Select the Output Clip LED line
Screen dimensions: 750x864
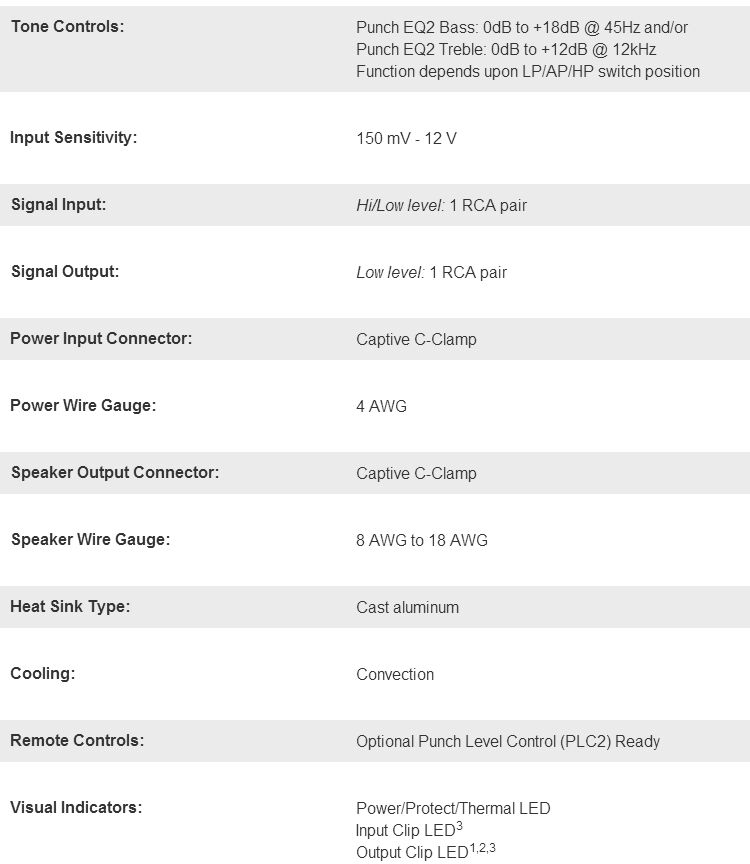click(425, 852)
